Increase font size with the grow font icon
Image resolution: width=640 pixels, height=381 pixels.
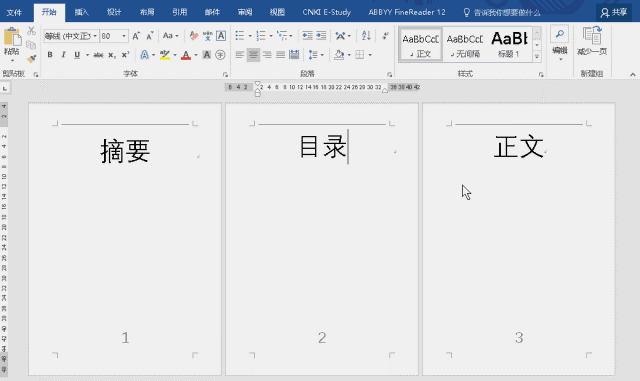[136, 36]
